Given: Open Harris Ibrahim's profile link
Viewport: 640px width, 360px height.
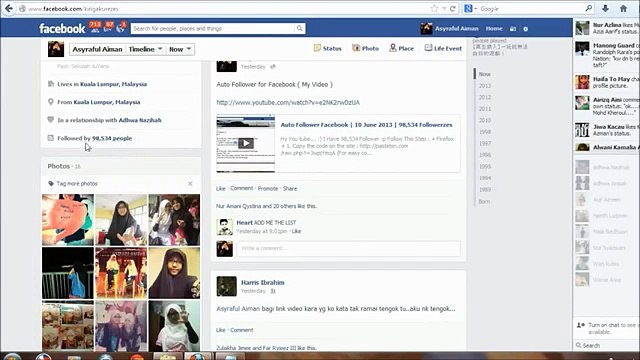Looking at the screenshot, I should pos(262,282).
